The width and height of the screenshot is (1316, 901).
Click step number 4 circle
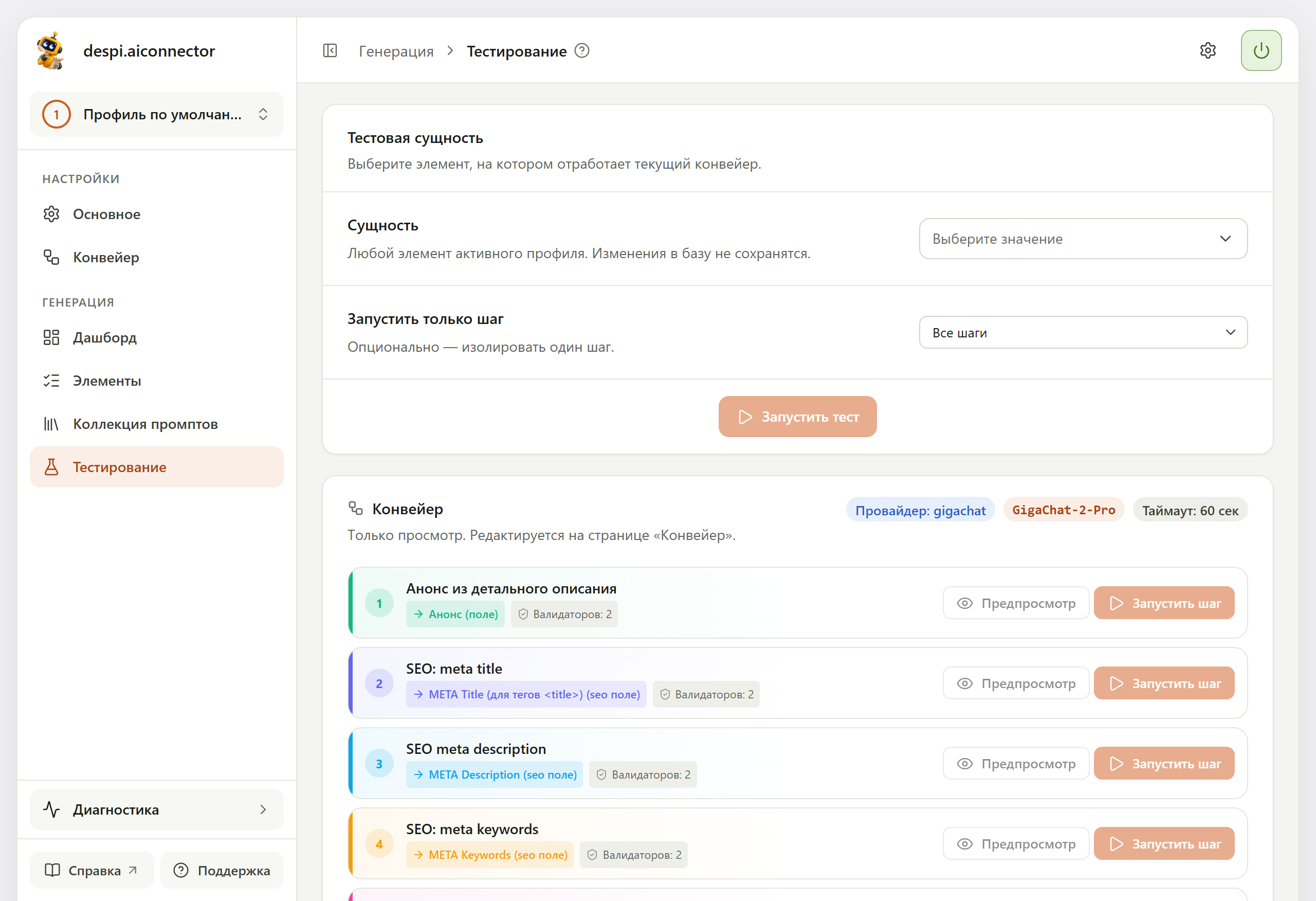[379, 844]
